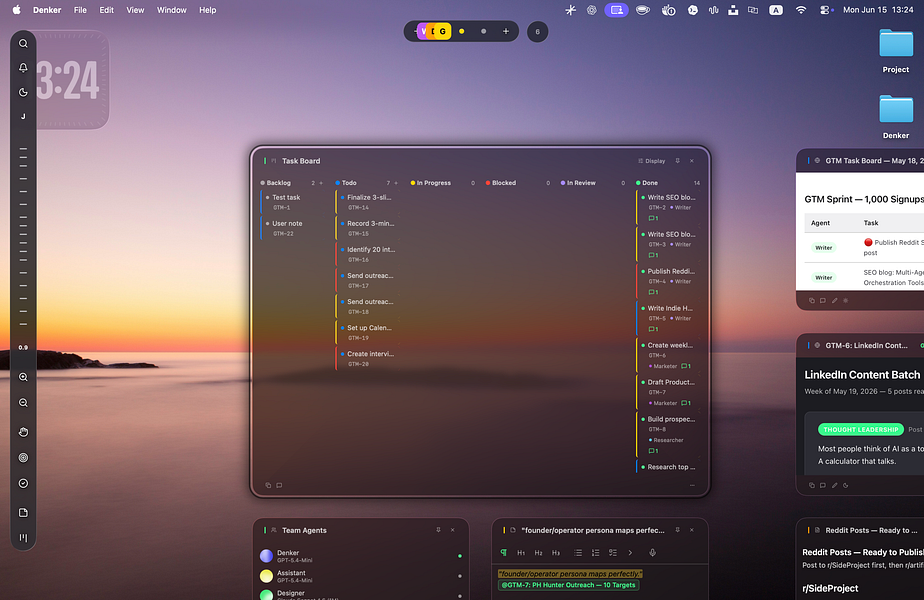Open the Write Indie H... card

point(668,318)
